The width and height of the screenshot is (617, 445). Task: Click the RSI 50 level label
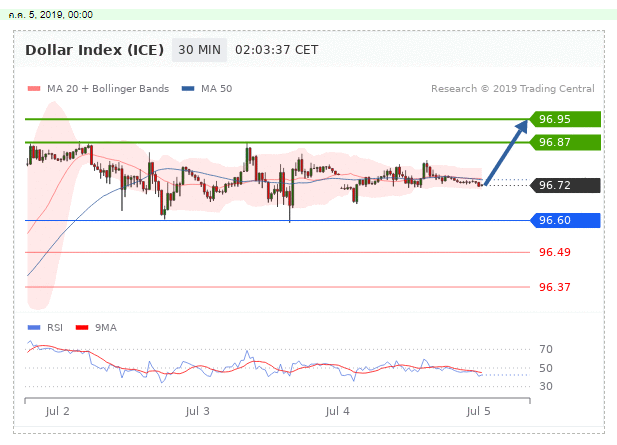point(546,368)
